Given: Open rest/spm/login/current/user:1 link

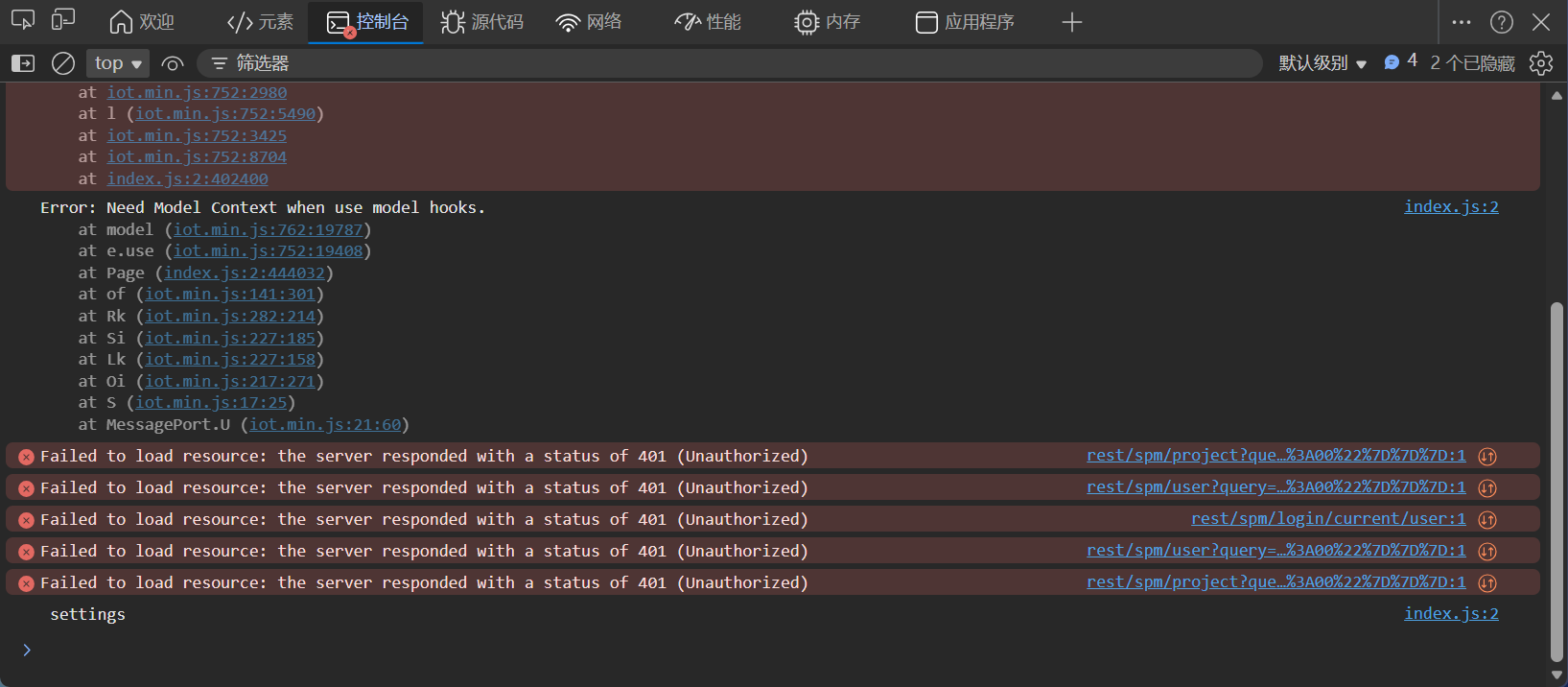Looking at the screenshot, I should (x=1328, y=519).
